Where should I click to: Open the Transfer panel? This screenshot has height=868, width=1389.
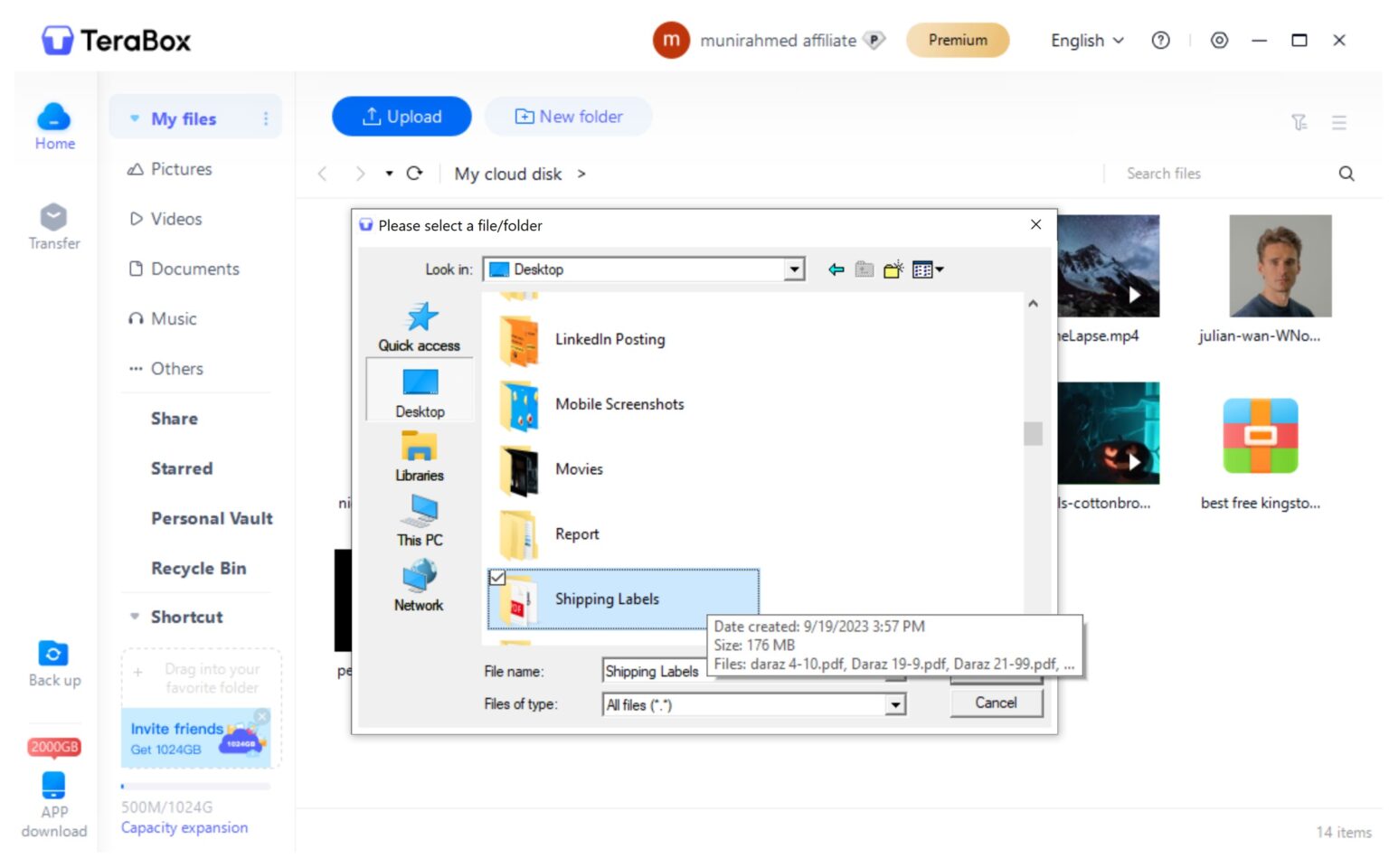tap(53, 224)
